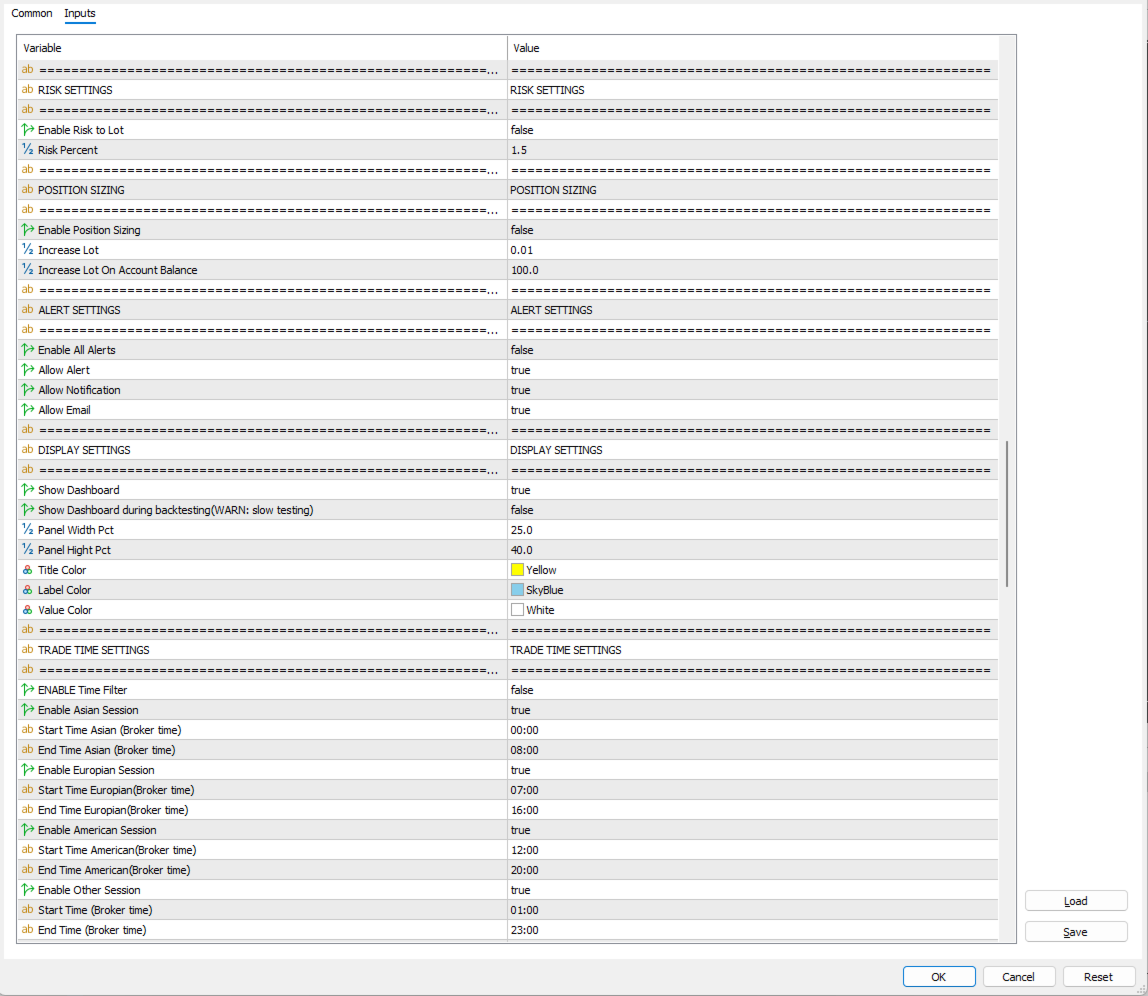Edit the End Time (Broker time) value 23:00
This screenshot has height=996, width=1148.
click(753, 930)
